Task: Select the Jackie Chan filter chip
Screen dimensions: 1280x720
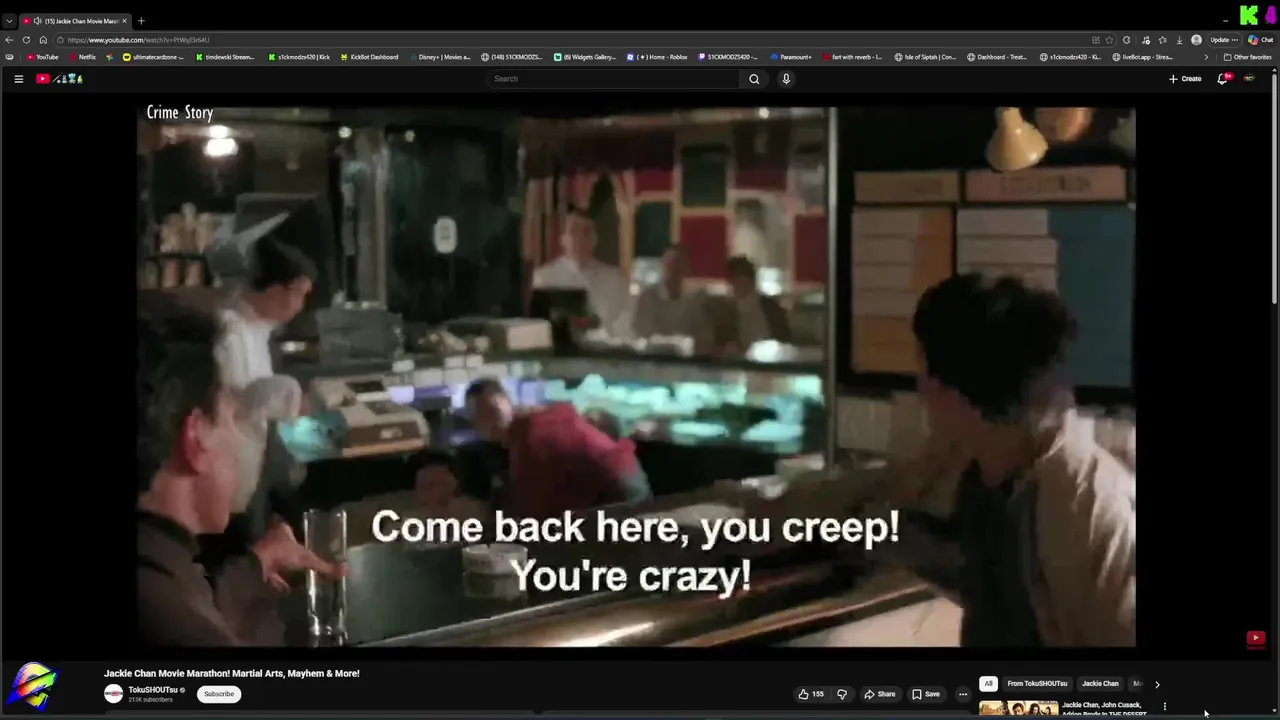Action: click(1100, 684)
